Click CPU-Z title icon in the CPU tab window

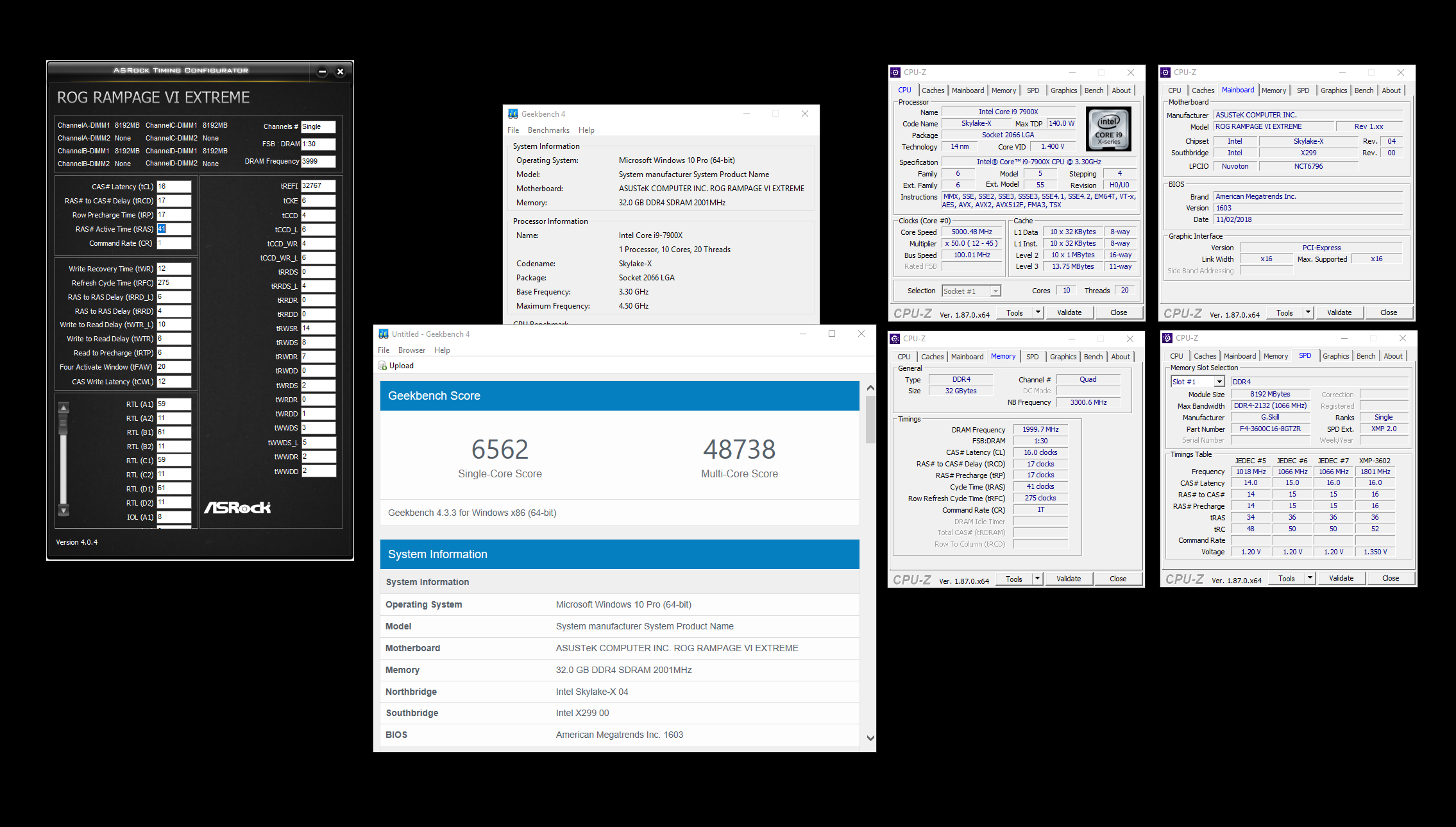tap(895, 72)
